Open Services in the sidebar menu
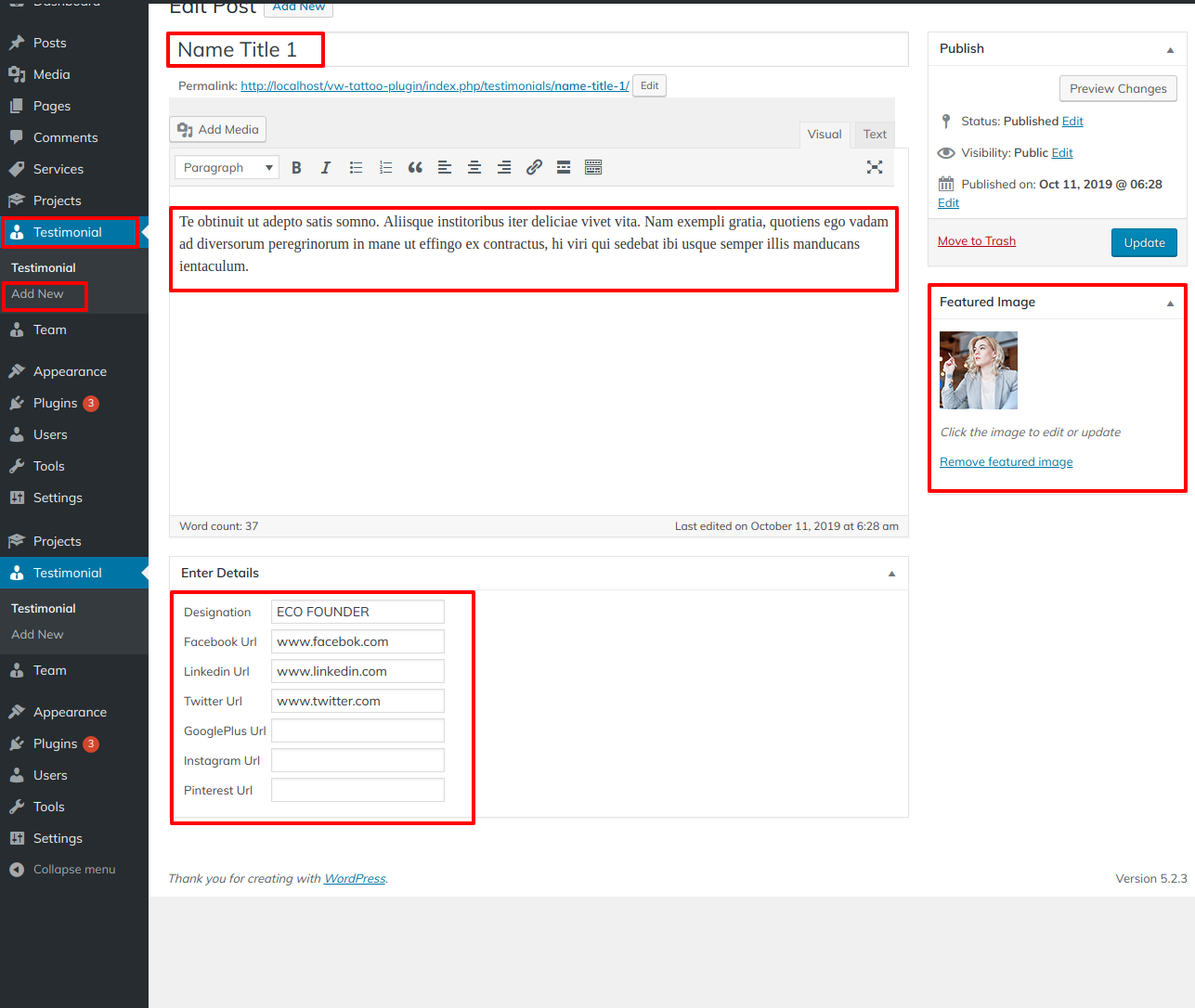Screen dimensions: 1195x1008 (x=58, y=169)
